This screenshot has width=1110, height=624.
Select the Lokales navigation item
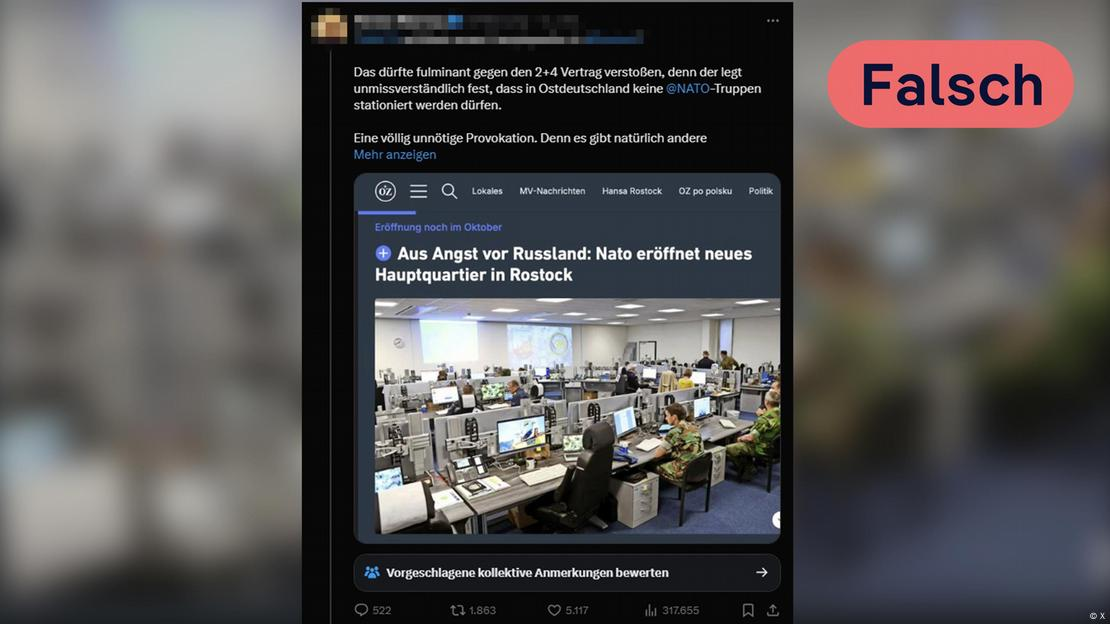pos(487,191)
